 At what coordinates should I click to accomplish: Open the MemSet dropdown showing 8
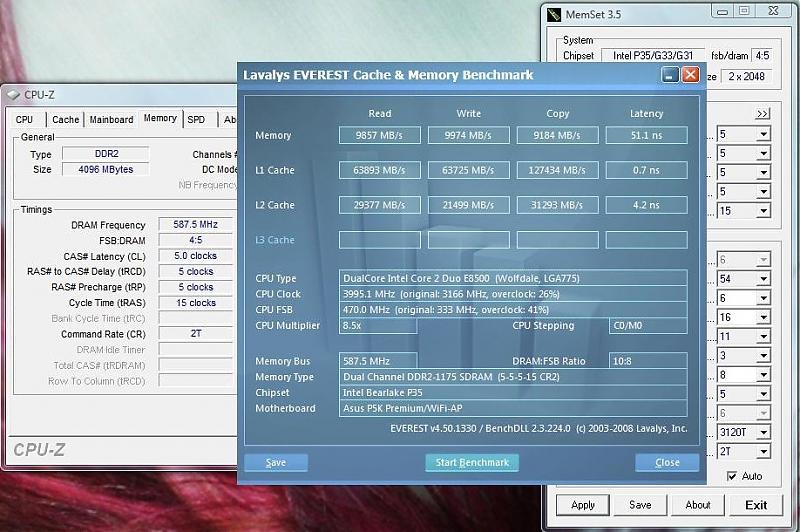pos(763,375)
